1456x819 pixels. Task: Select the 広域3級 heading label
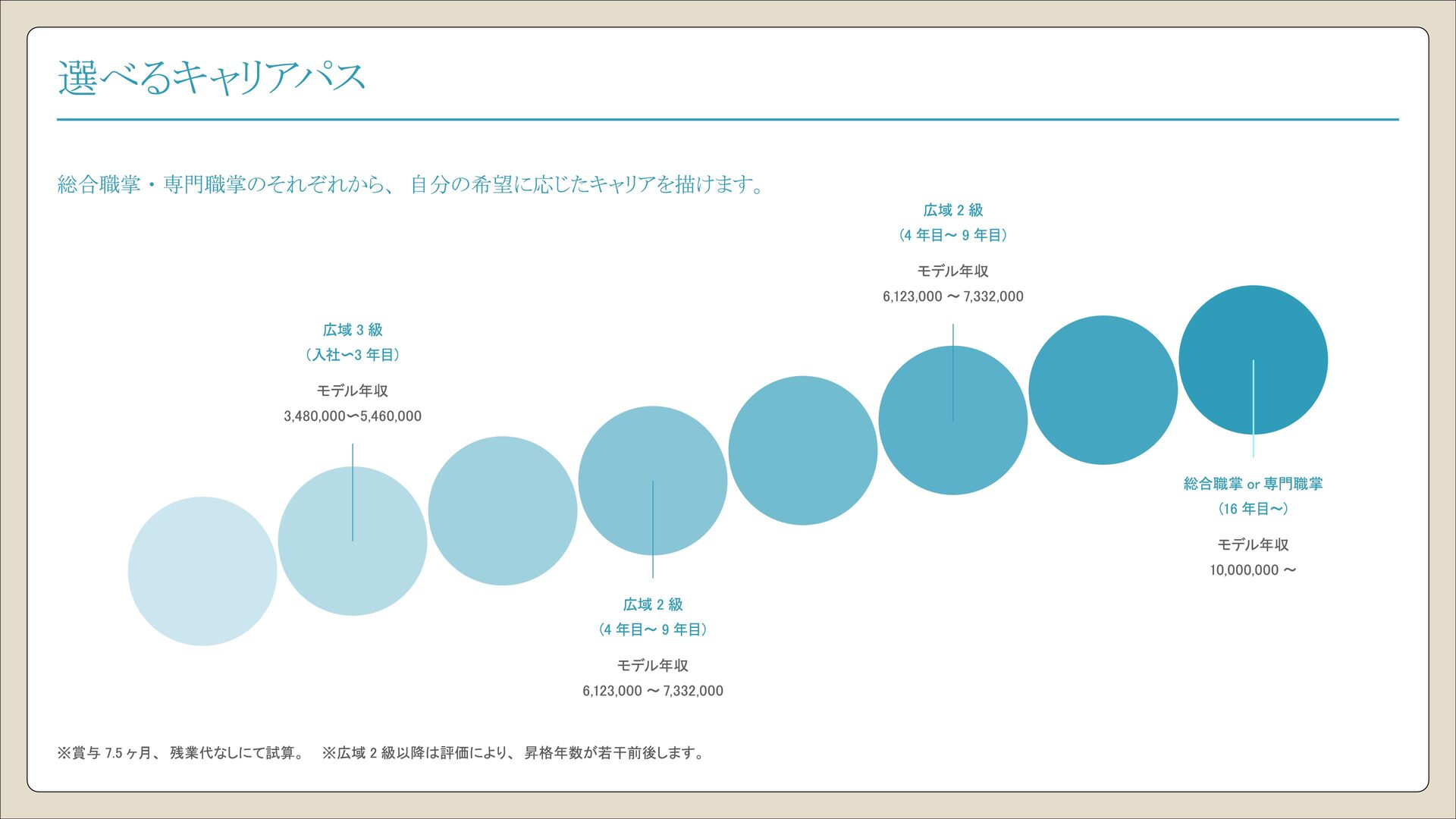pyautogui.click(x=353, y=330)
